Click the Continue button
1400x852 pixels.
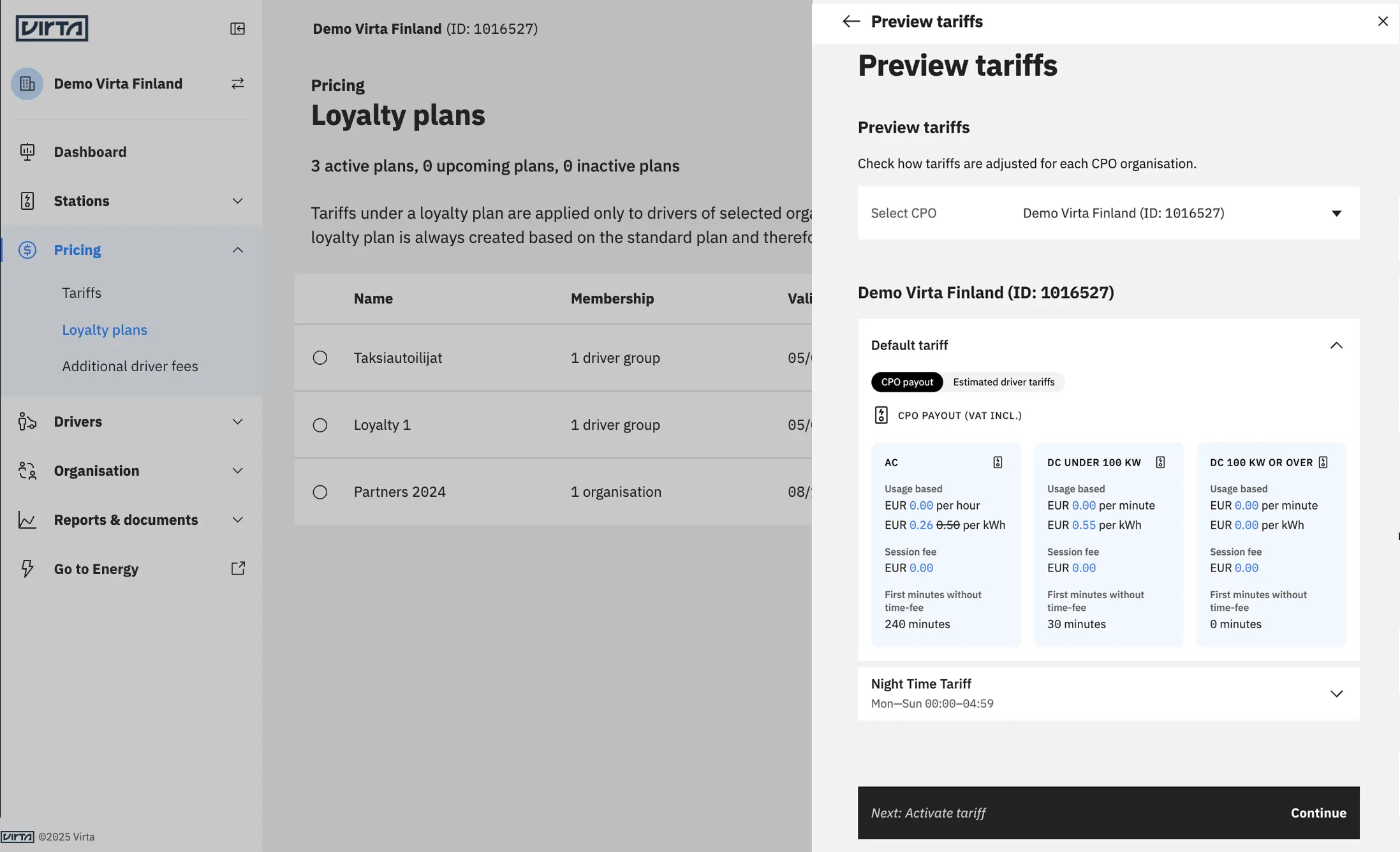(1318, 813)
